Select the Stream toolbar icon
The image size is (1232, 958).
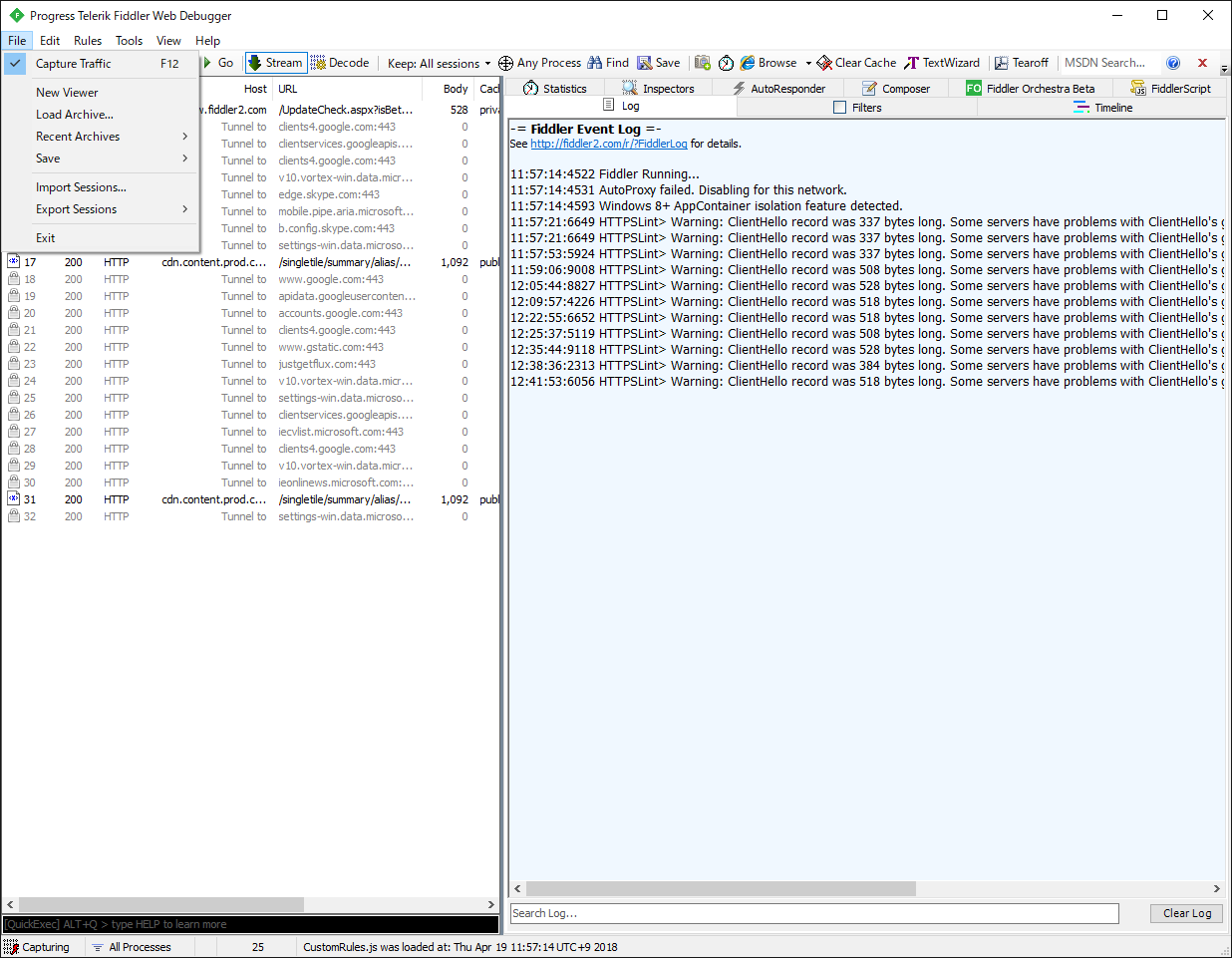275,62
